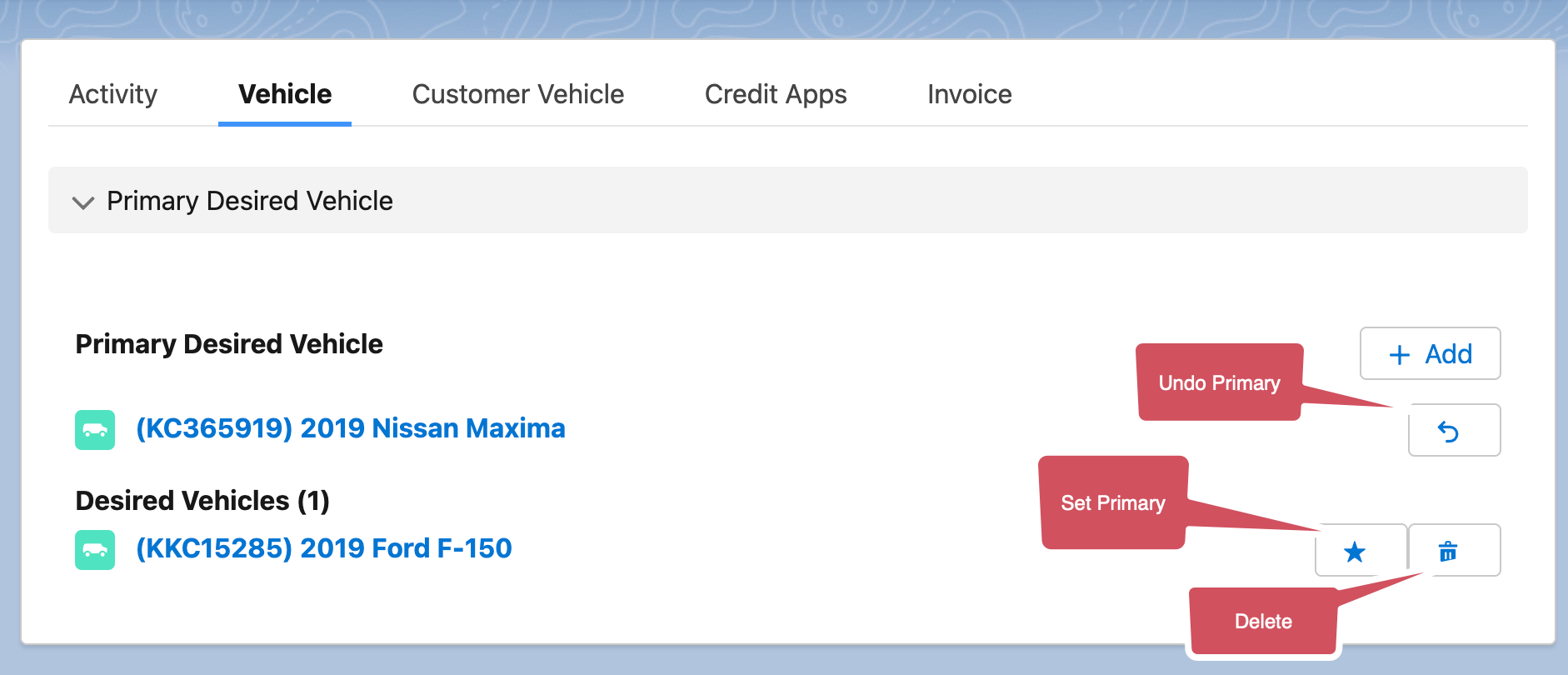This screenshot has width=1568, height=675.
Task: Open the (KC365919) 2019 Nissan Maxima link
Action: (x=351, y=428)
